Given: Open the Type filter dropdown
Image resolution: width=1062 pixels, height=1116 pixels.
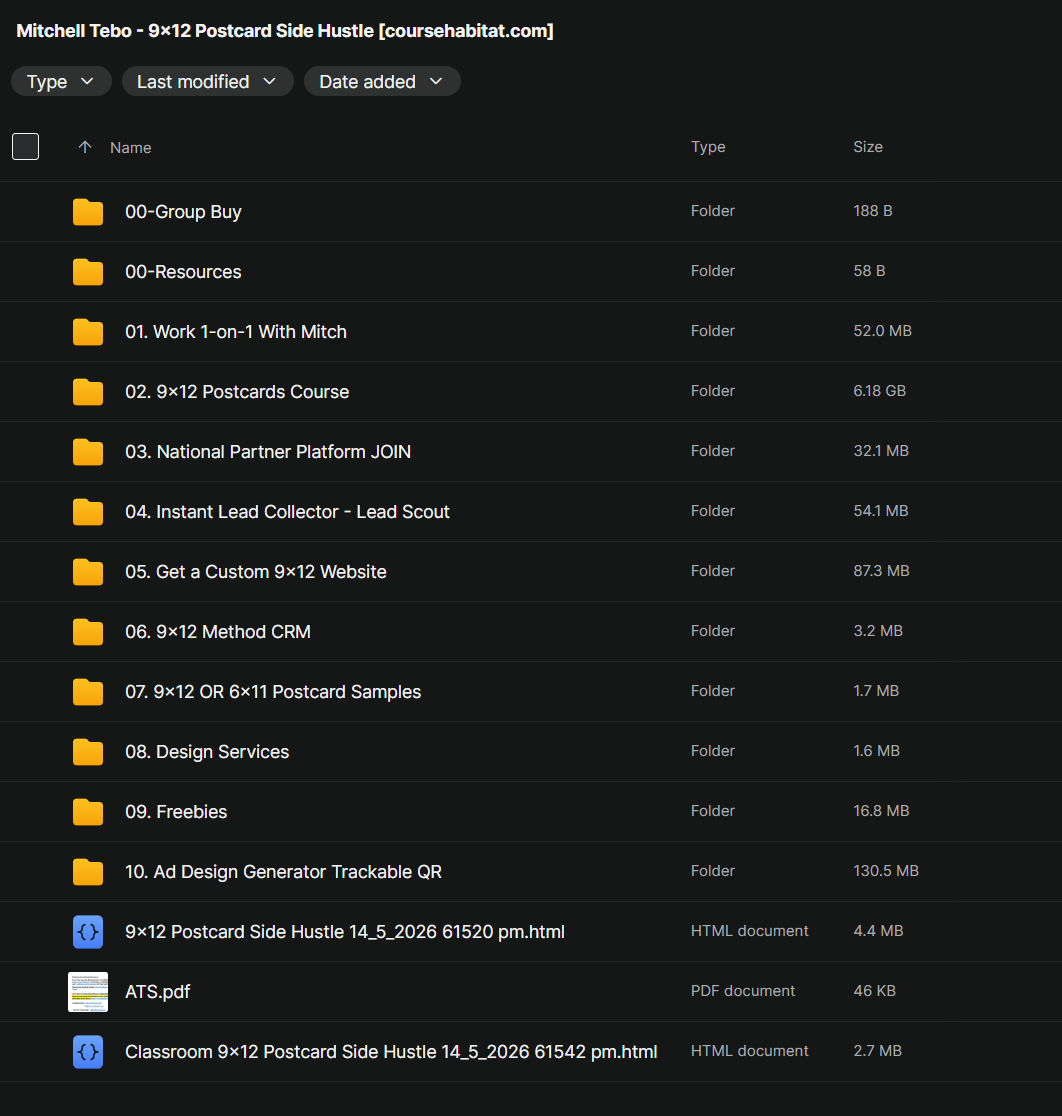Looking at the screenshot, I should [x=61, y=82].
